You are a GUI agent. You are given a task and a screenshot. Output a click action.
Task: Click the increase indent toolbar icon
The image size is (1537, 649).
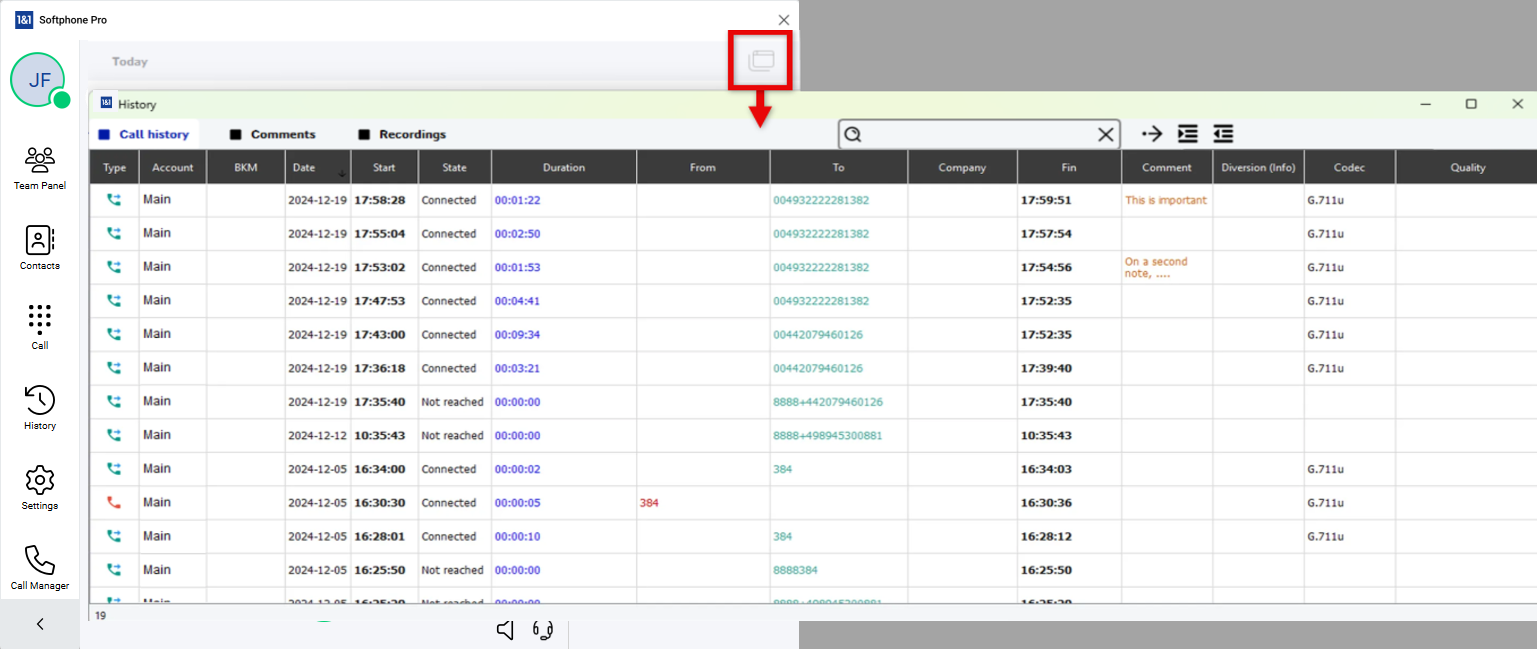[x=1187, y=134]
